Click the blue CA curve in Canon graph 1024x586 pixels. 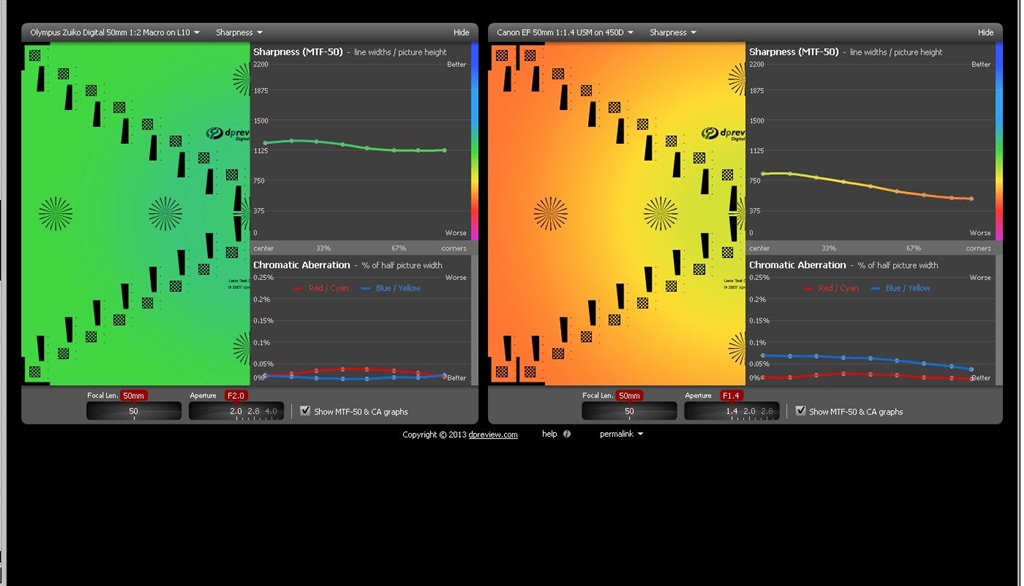point(869,359)
